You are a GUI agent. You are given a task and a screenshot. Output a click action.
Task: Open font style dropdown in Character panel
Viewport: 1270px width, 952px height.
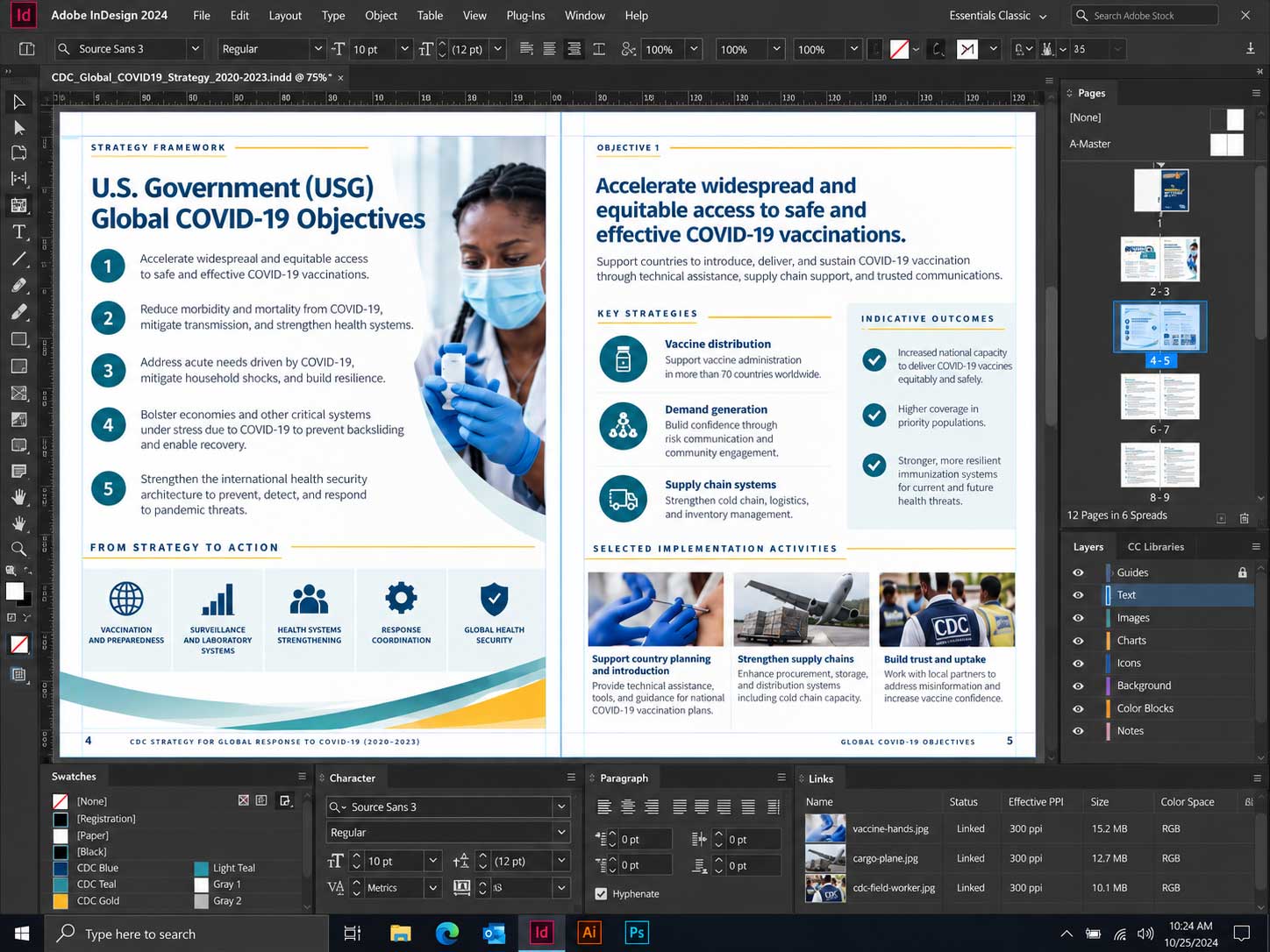[561, 833]
